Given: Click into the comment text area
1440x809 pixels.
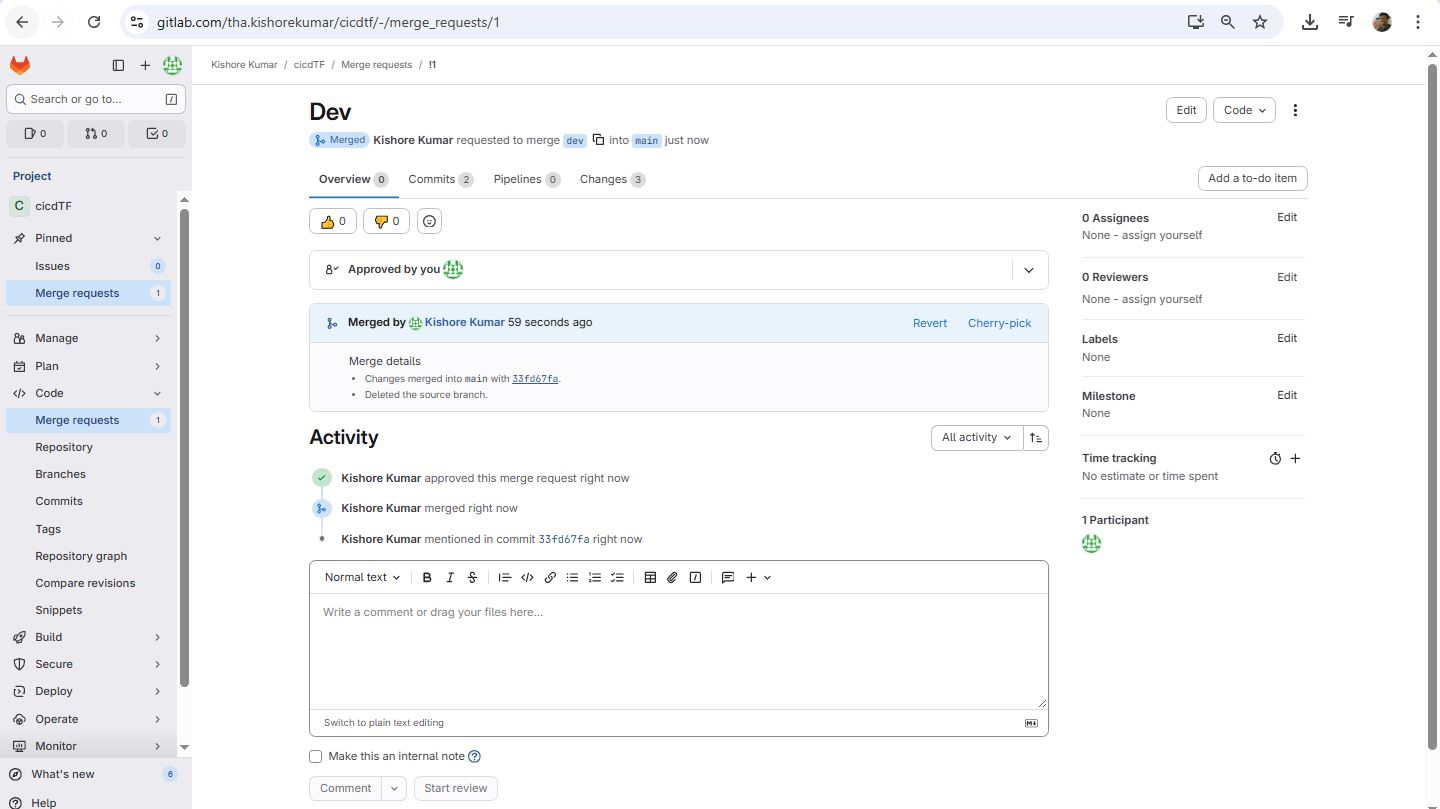Looking at the screenshot, I should 678,650.
